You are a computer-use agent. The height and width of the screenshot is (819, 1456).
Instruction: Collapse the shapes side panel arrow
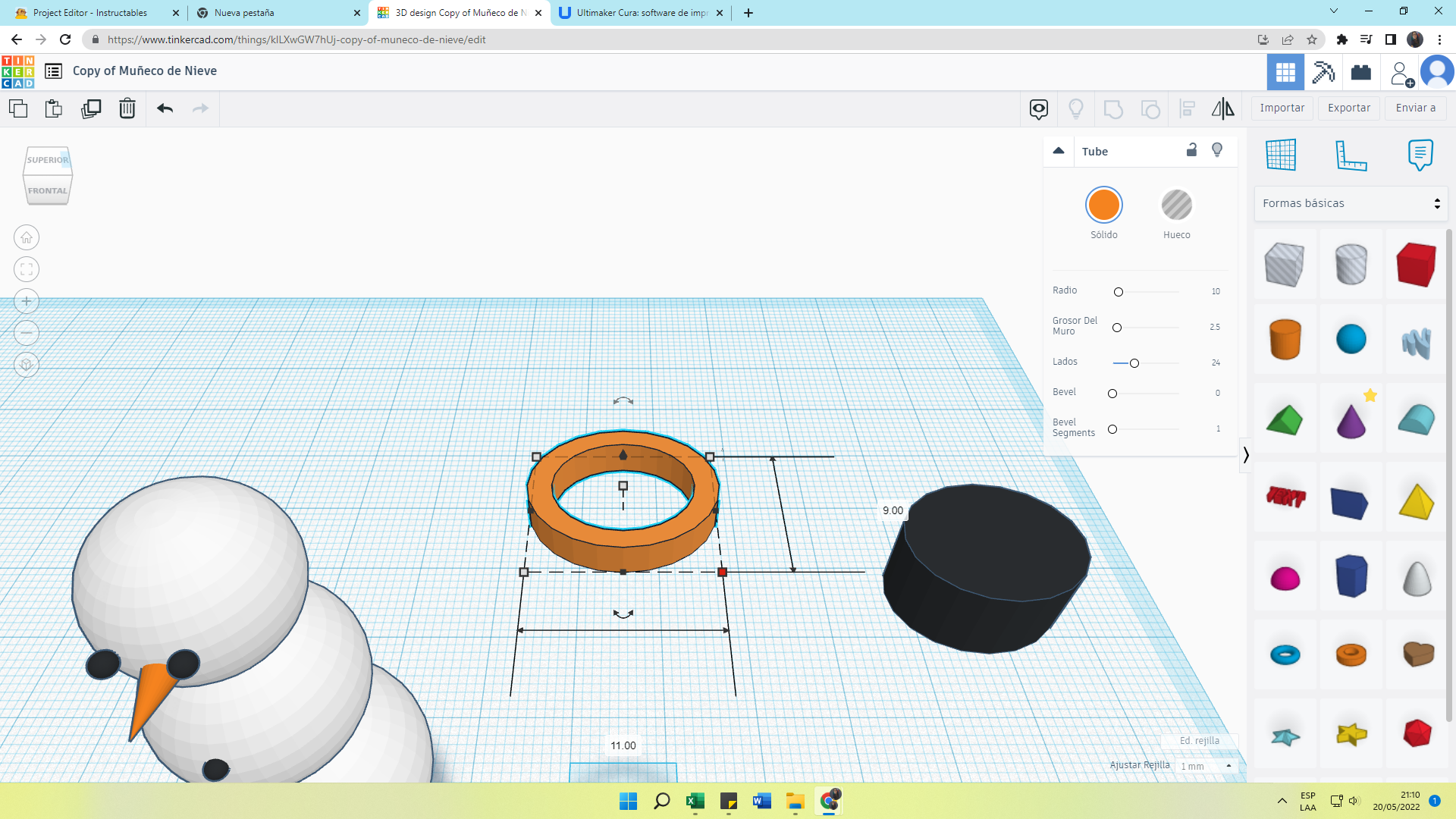point(1245,455)
